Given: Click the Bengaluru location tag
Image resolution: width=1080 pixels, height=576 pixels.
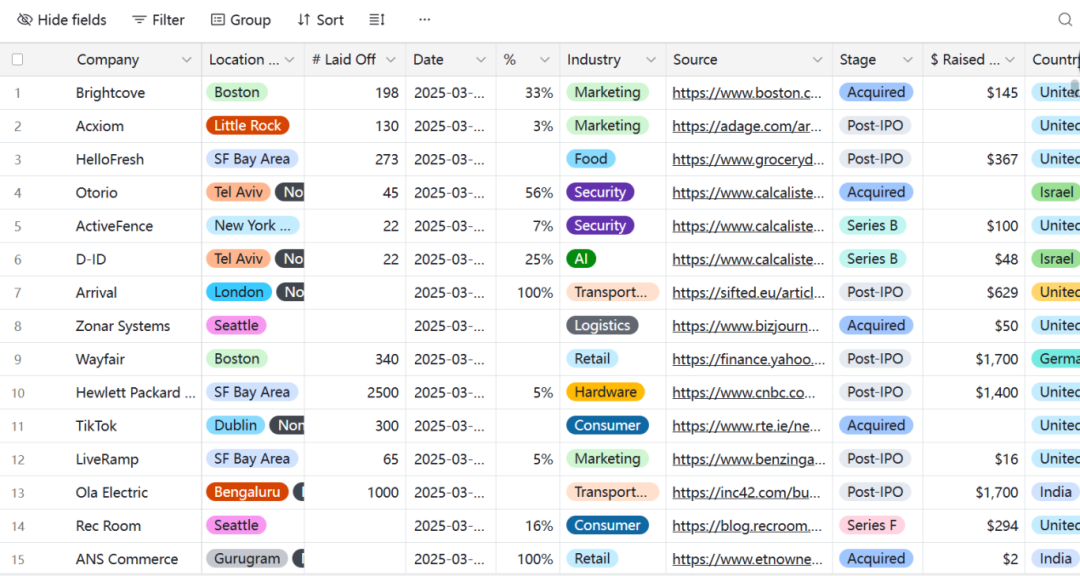Looking at the screenshot, I should point(247,492).
